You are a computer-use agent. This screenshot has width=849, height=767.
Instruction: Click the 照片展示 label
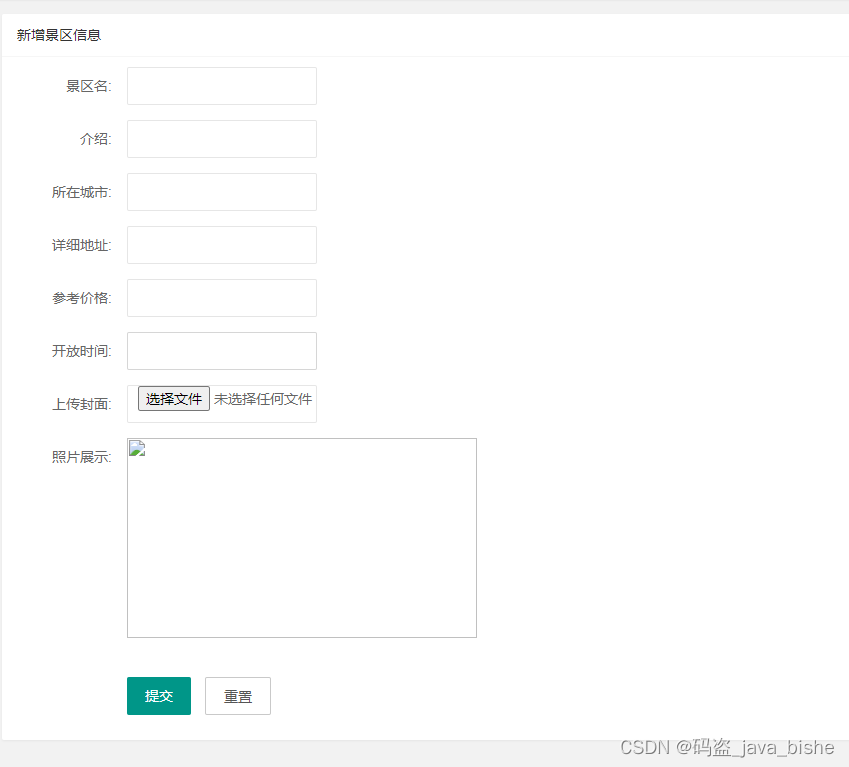coord(82,457)
